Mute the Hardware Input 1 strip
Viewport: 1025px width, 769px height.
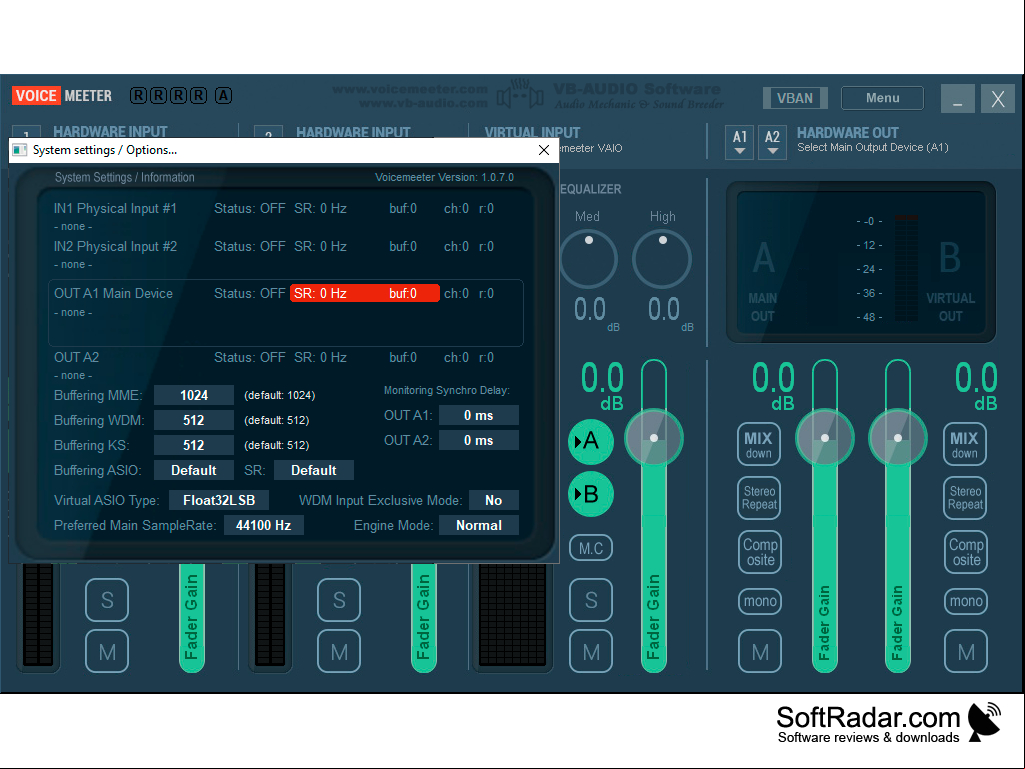coord(107,651)
